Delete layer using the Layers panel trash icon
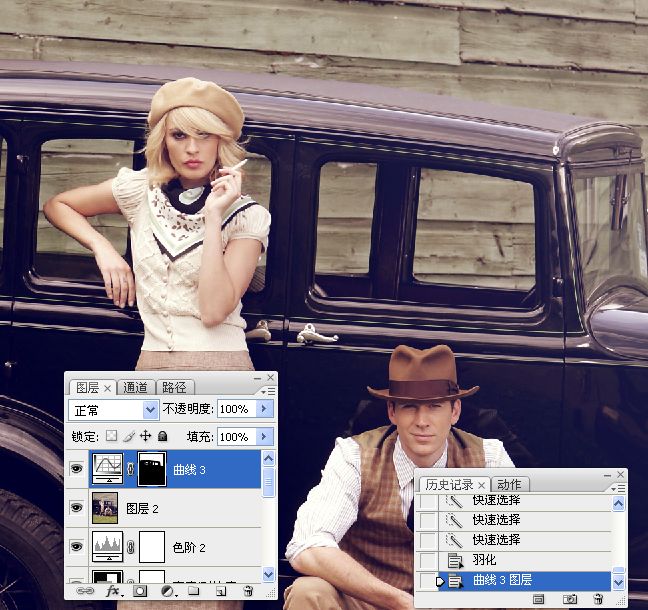648x610 pixels. [246, 591]
